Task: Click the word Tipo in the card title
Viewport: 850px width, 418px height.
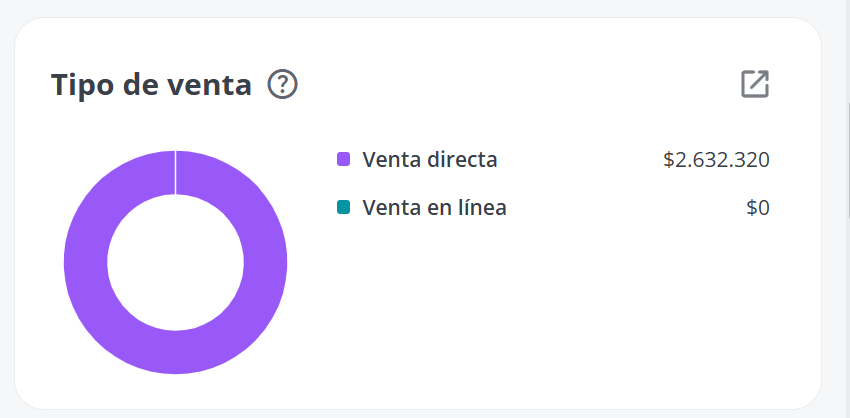Action: (x=81, y=86)
